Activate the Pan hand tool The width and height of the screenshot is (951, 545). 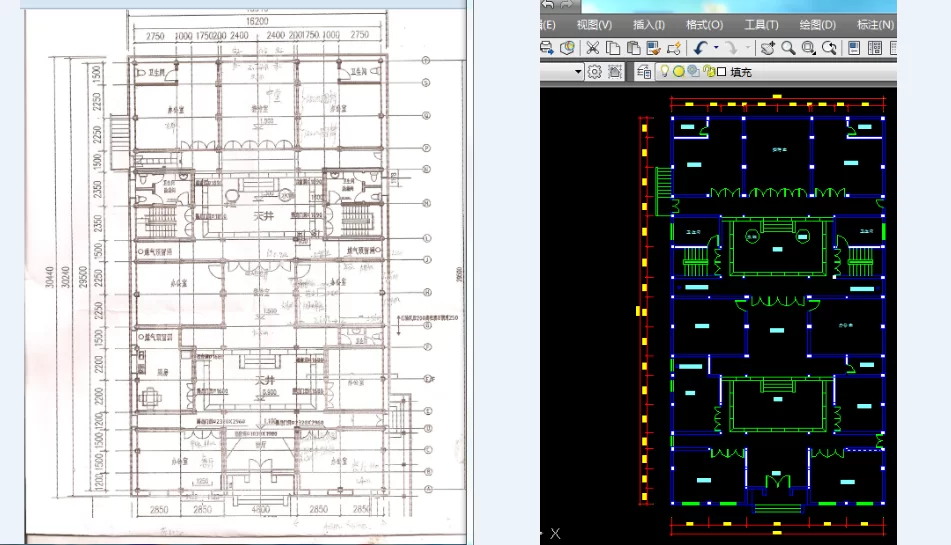pos(768,48)
